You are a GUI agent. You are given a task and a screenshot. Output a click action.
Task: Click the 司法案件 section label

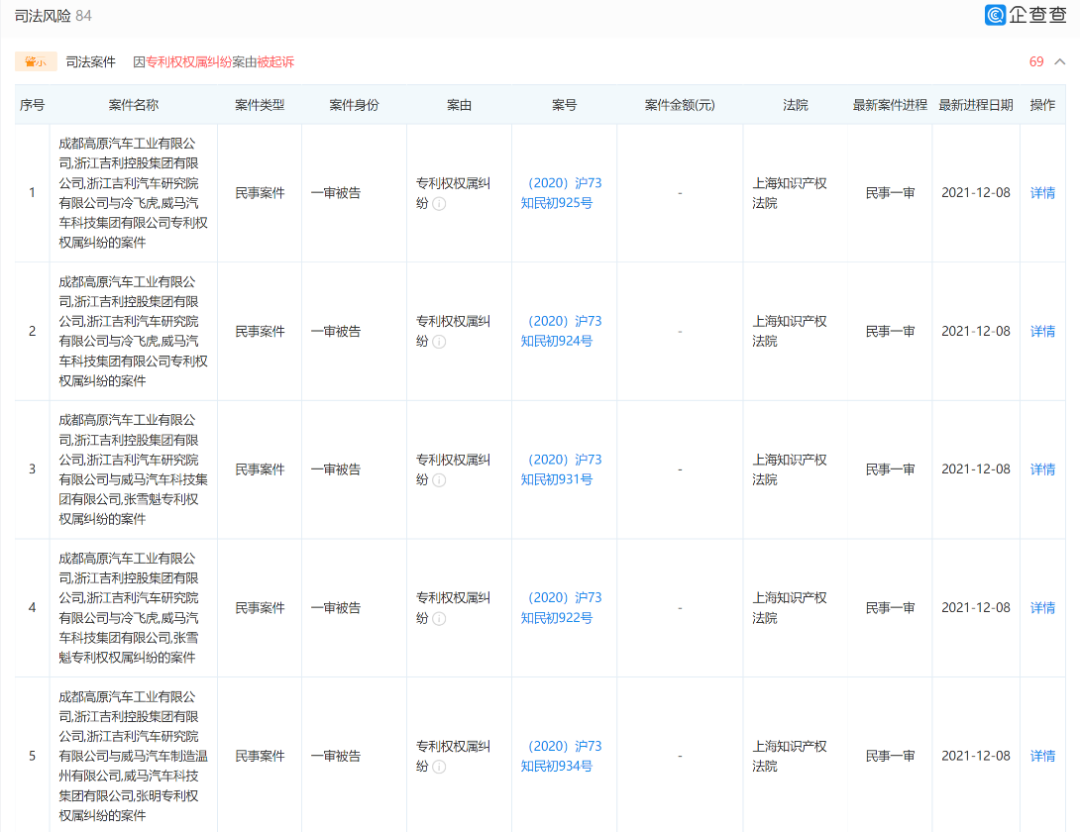(x=90, y=62)
